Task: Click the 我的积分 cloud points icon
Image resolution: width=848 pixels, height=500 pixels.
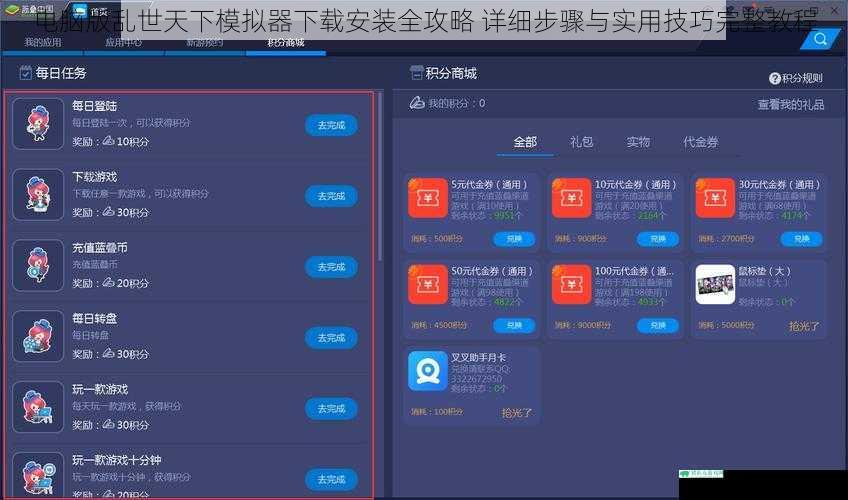Action: click(x=417, y=103)
